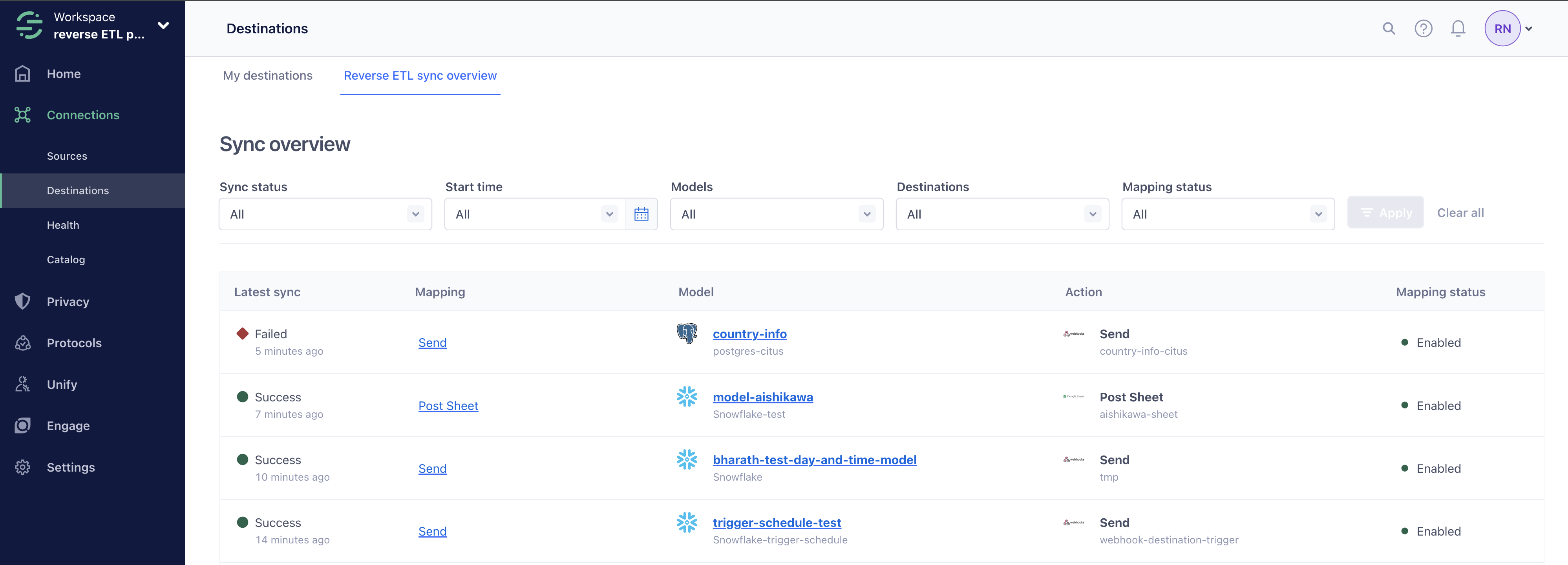1568x565 pixels.
Task: Click the Post Sheet mapping for model-aishikawa
Action: pyautogui.click(x=448, y=405)
